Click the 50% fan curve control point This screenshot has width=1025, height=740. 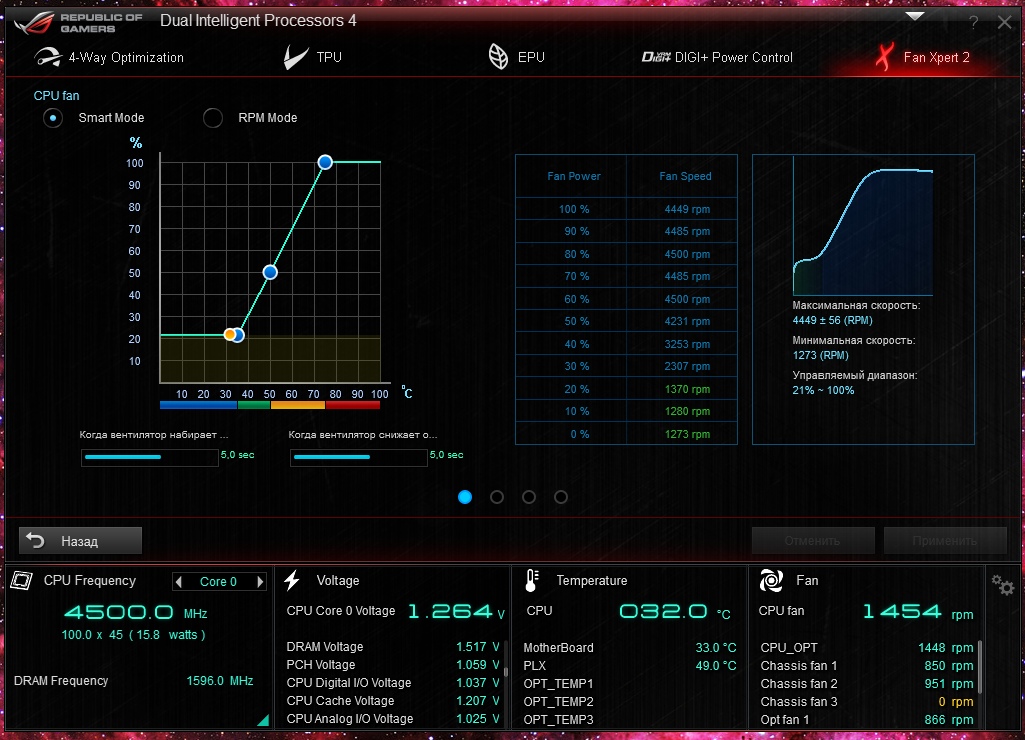270,273
